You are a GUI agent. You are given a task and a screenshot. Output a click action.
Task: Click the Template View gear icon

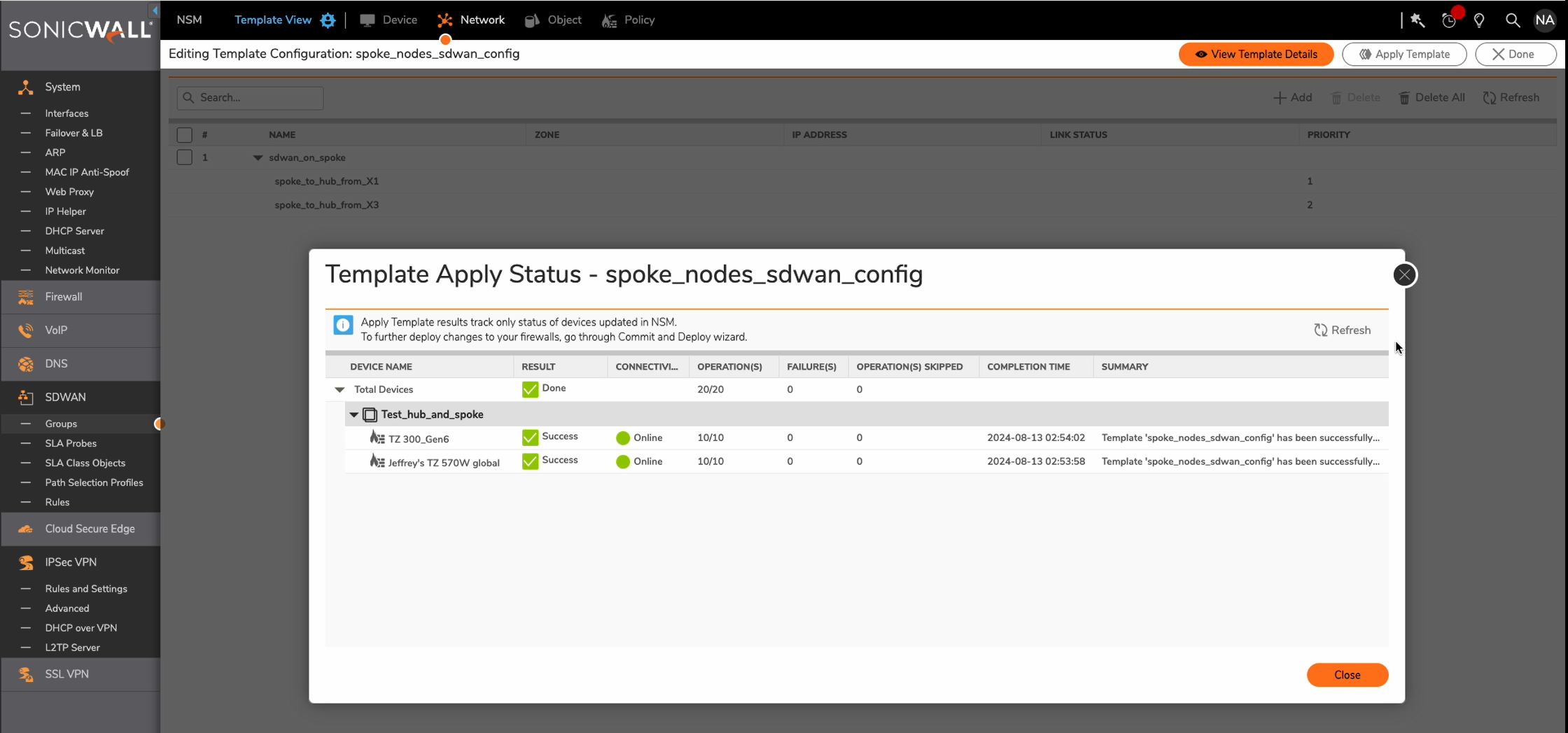(328, 20)
